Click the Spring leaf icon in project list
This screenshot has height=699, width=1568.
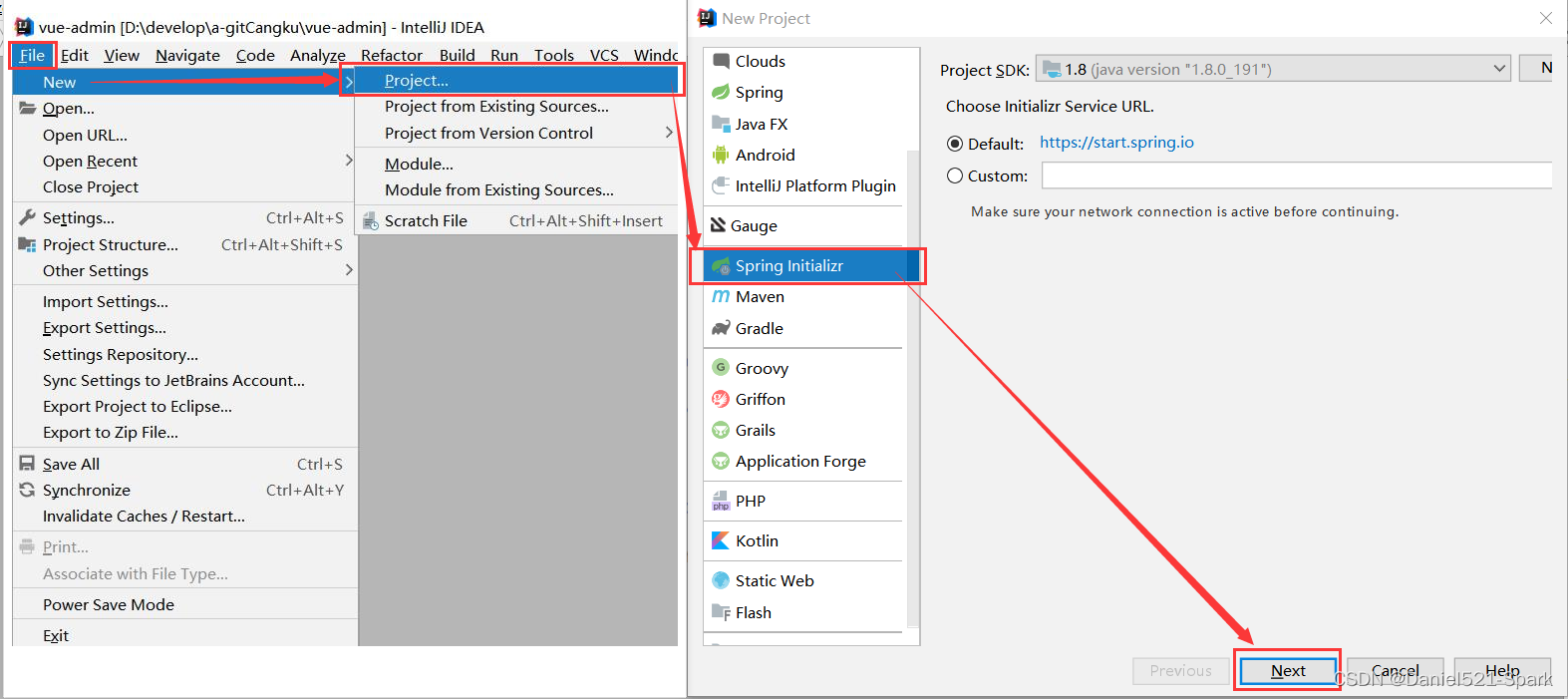(720, 93)
